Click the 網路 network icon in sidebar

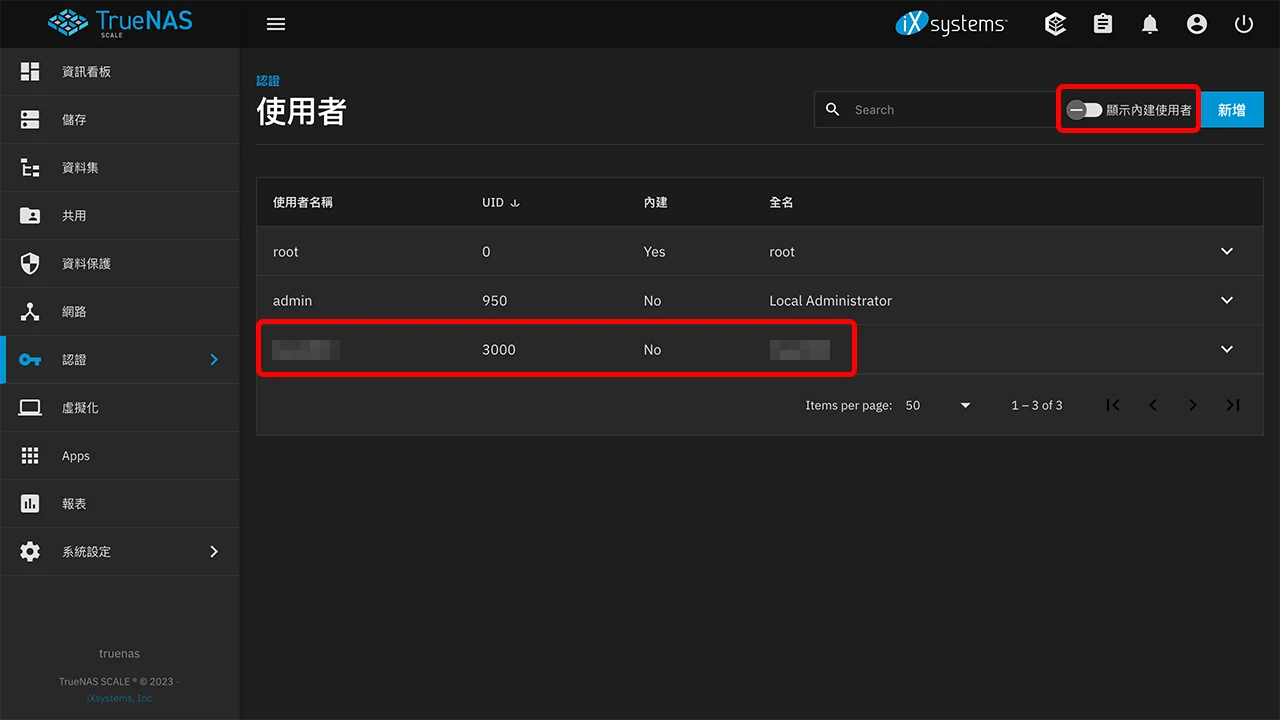click(29, 311)
